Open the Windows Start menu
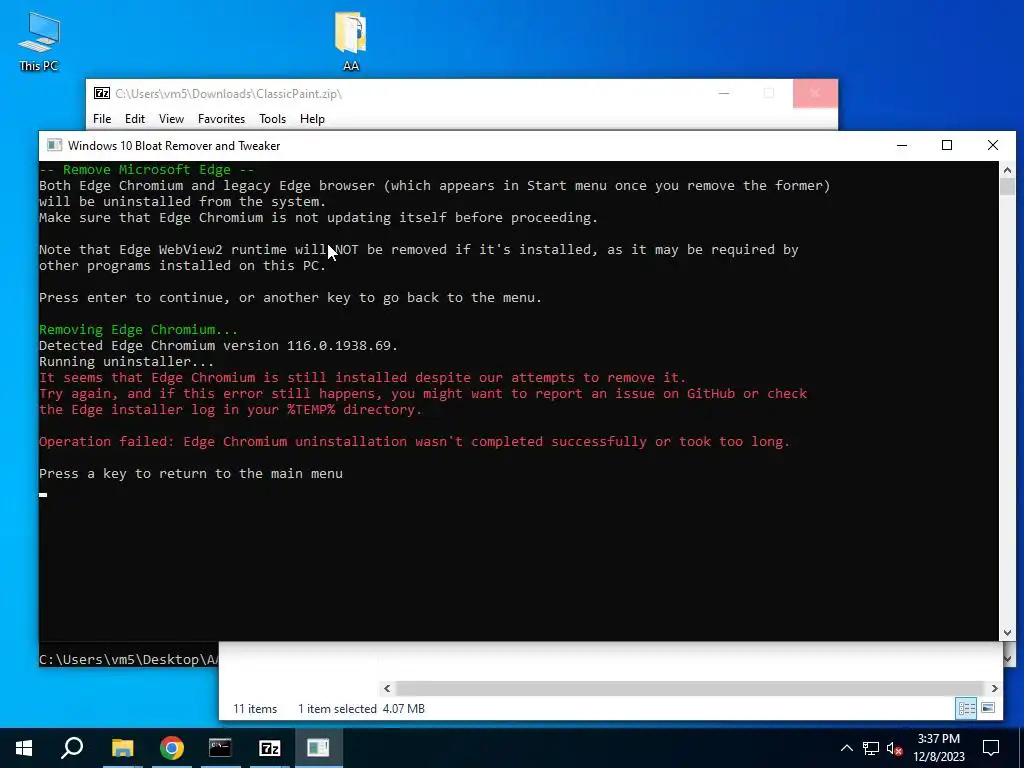1024x768 pixels. [24, 748]
